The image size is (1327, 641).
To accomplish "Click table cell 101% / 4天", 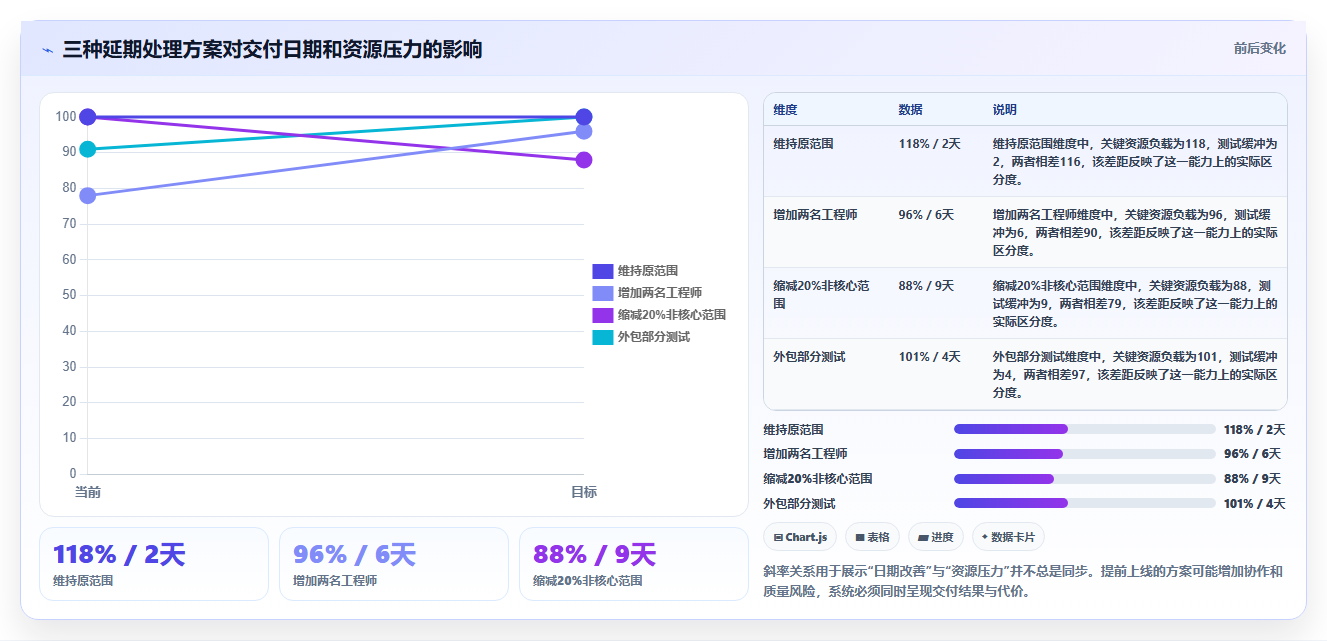I will tap(929, 357).
